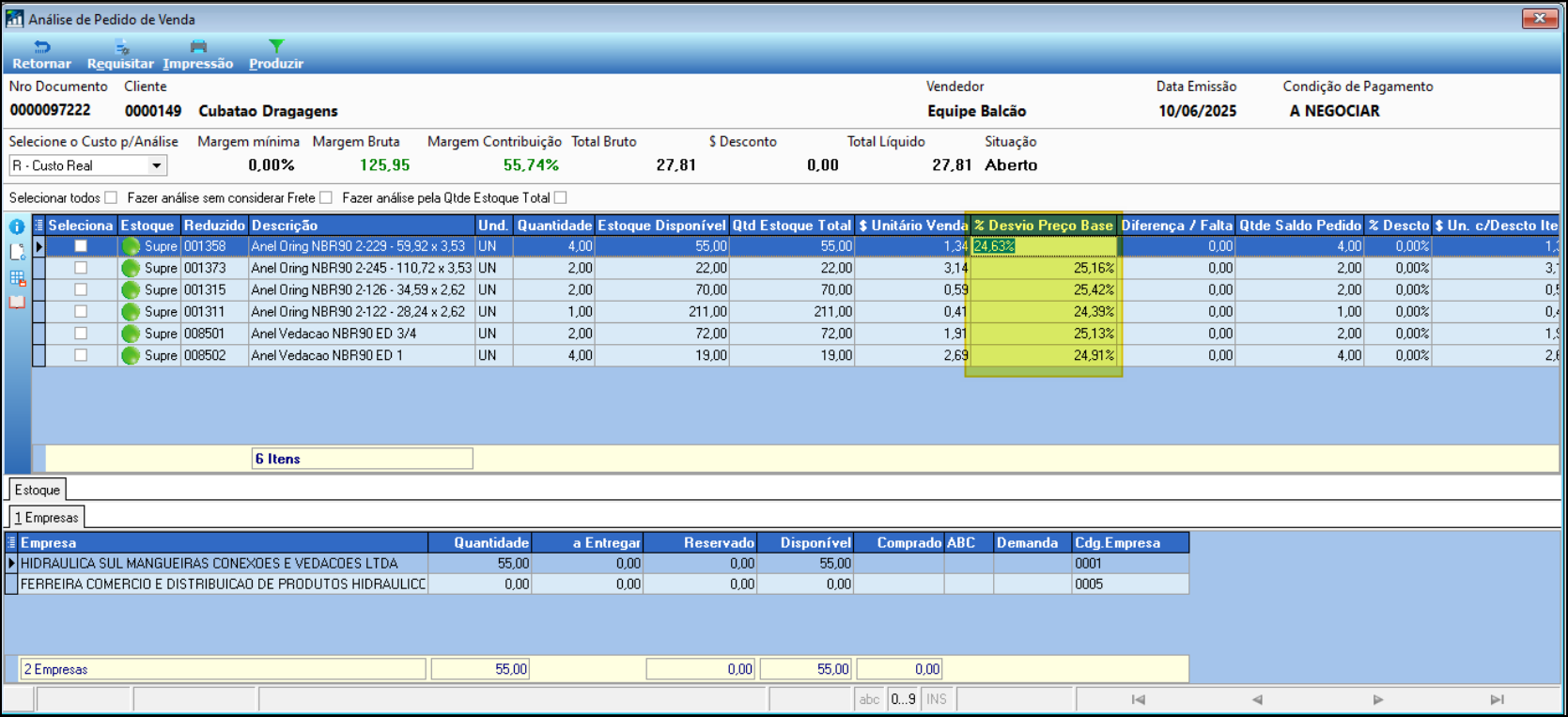Click the Estoque Disponível column header
The width and height of the screenshot is (1568, 717).
point(661,226)
